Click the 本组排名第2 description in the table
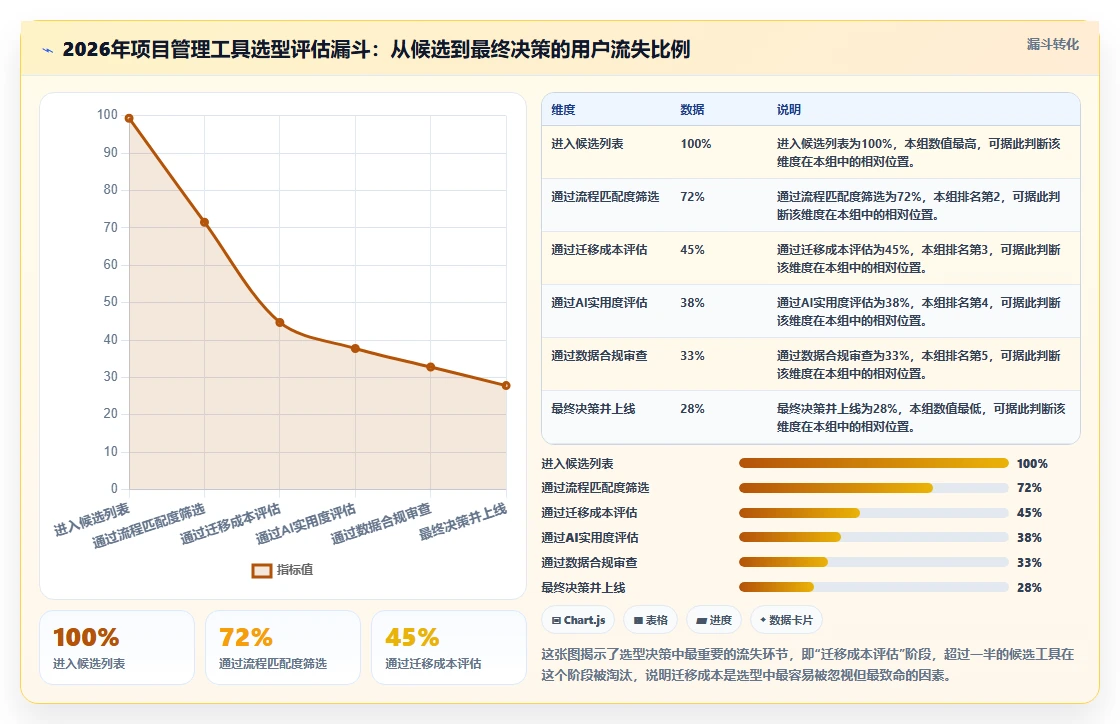The width and height of the screenshot is (1120, 724). [x=919, y=206]
